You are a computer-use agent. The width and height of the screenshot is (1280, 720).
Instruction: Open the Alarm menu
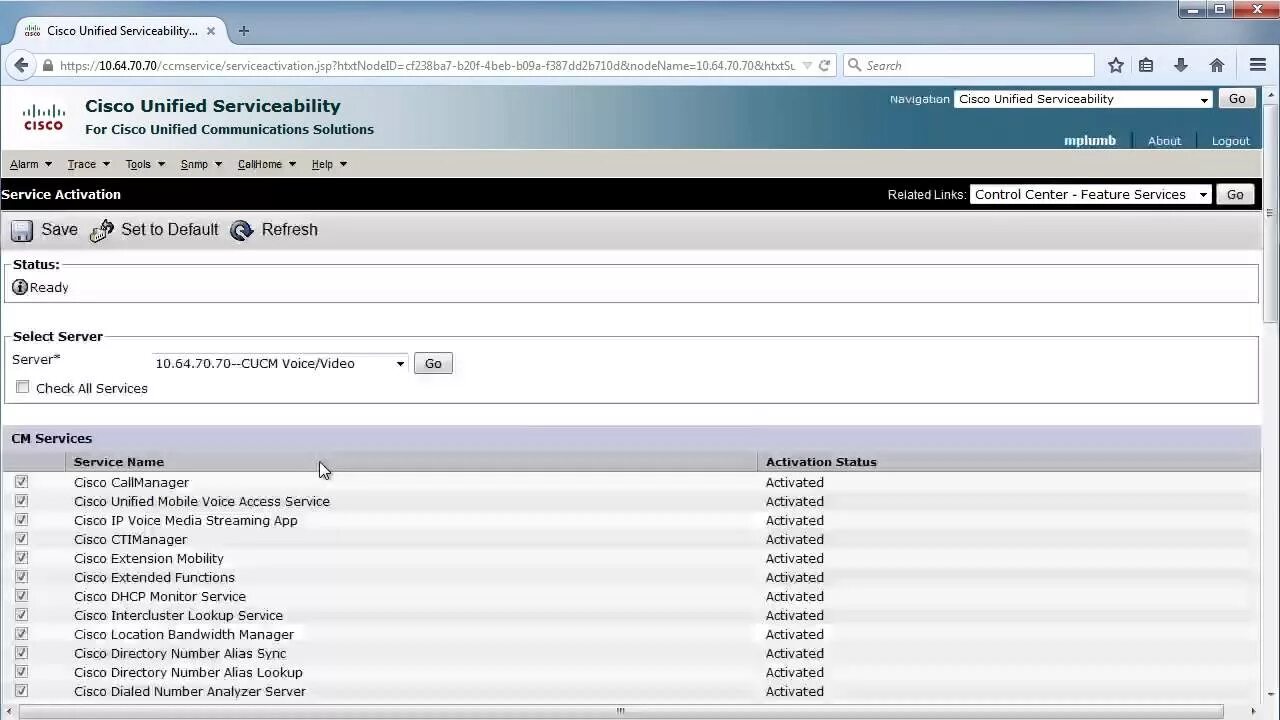(31, 164)
